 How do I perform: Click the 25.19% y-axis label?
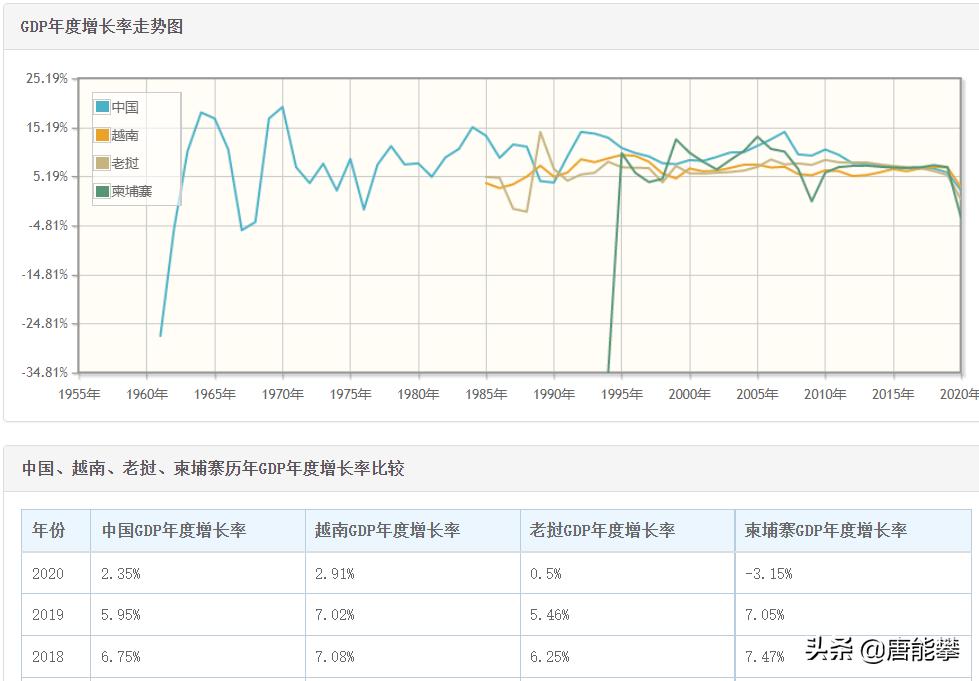(x=45, y=78)
